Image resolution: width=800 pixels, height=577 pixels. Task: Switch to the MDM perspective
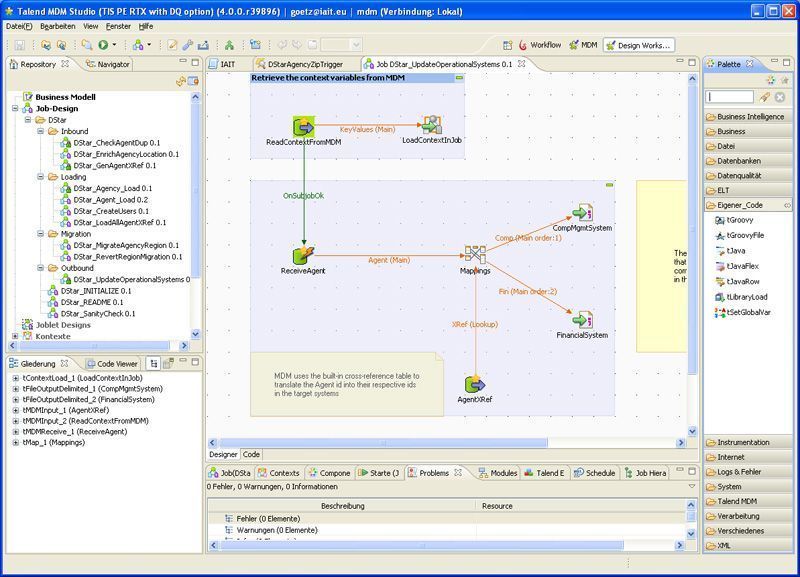pyautogui.click(x=583, y=45)
